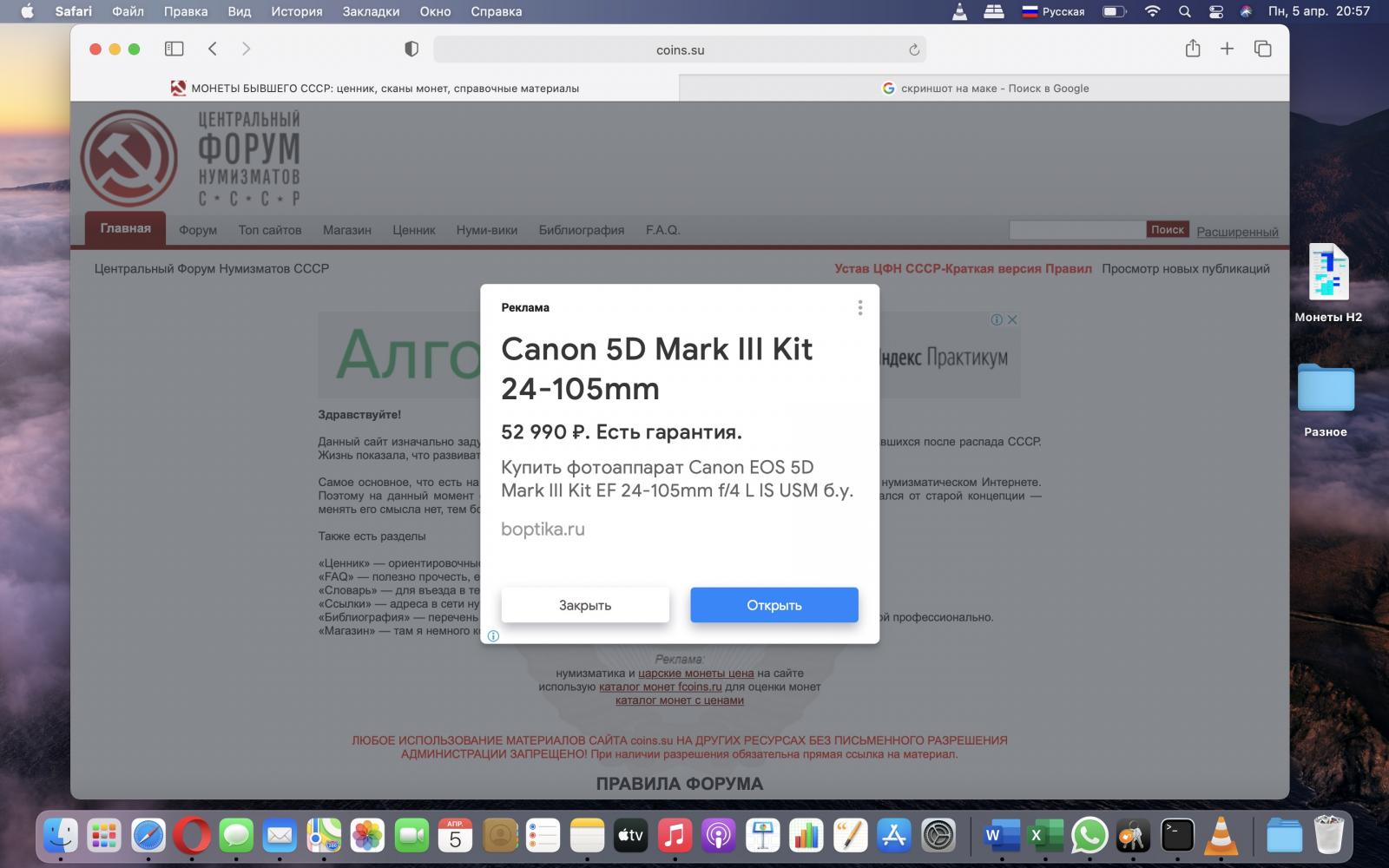Launch Opera browser from the dock
Viewport: 1389px width, 868px height.
tap(192, 836)
